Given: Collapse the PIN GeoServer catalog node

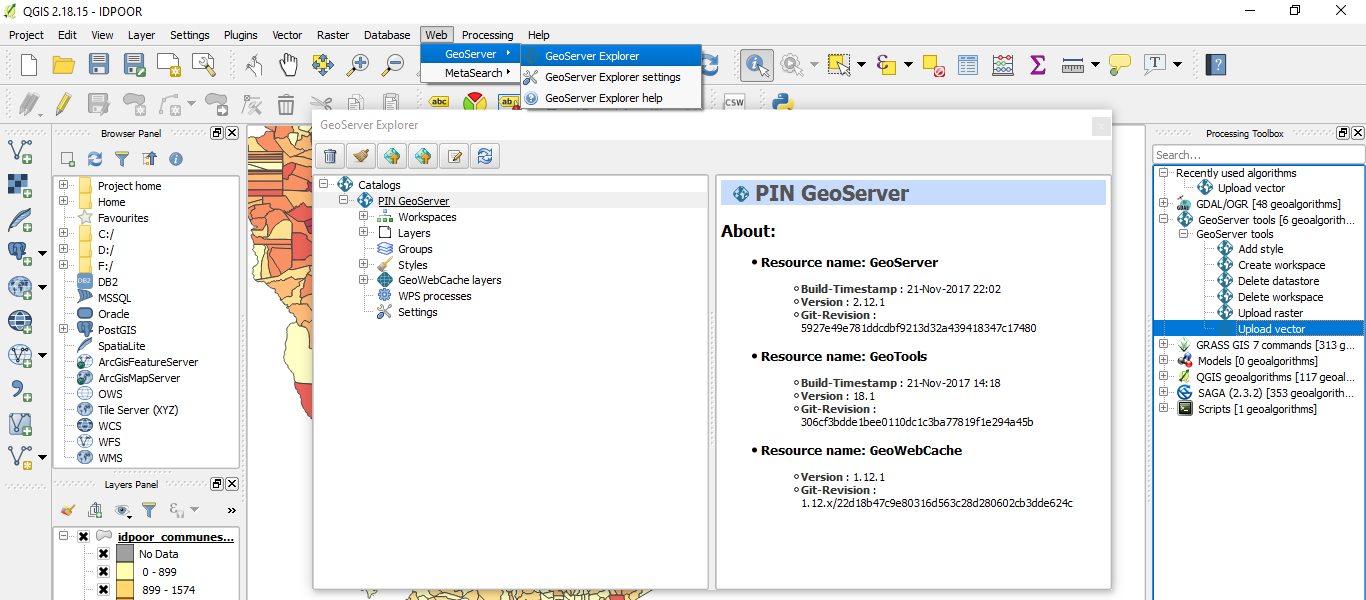Looking at the screenshot, I should click(344, 201).
